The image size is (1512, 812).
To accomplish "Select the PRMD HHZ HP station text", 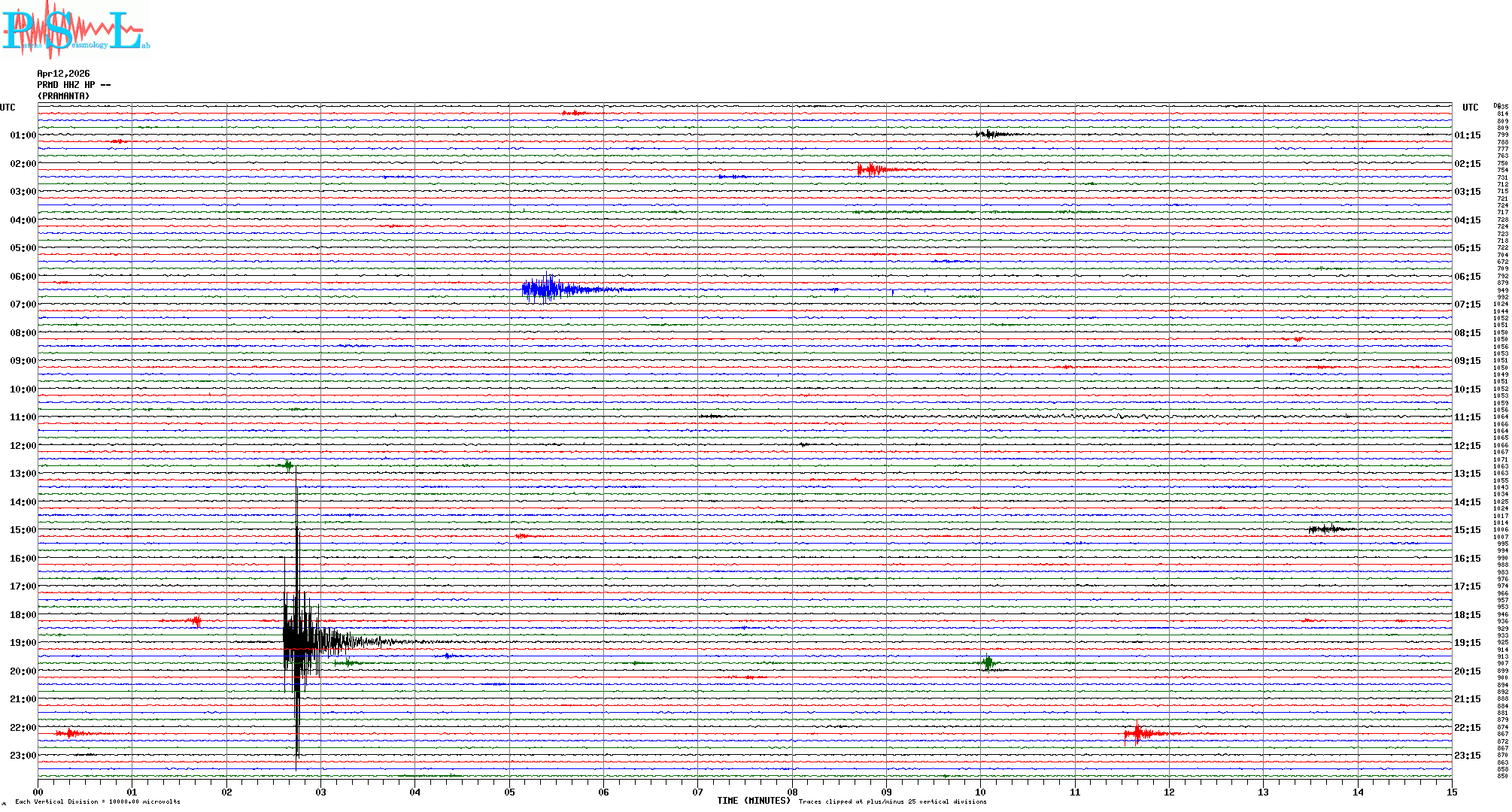I will (x=73, y=85).
